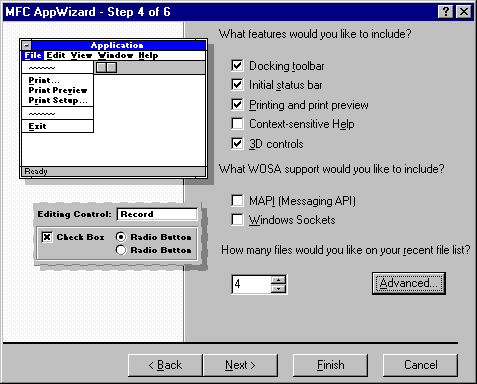Click Exit in the preview File menu
Screen dimensions: 477x384
pyautogui.click(x=37, y=126)
